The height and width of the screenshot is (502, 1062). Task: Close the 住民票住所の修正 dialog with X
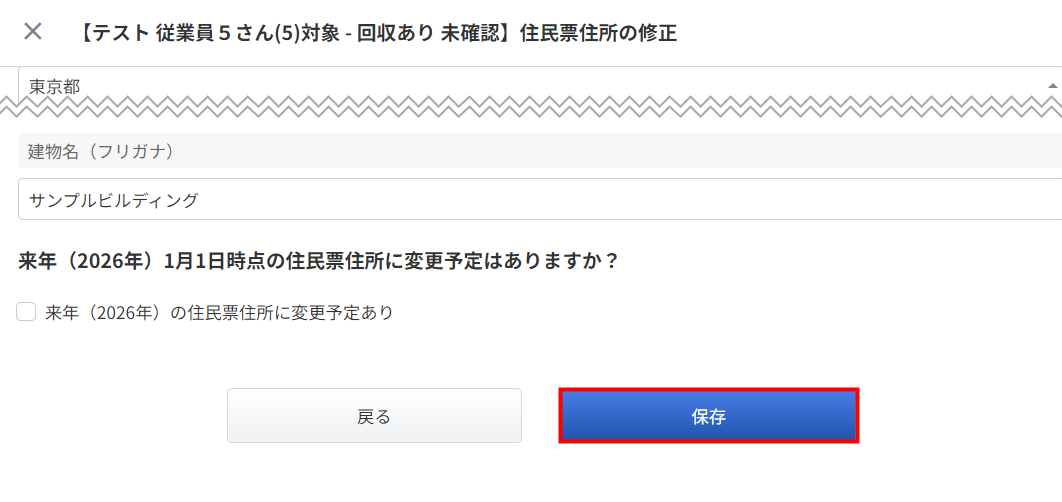[33, 31]
